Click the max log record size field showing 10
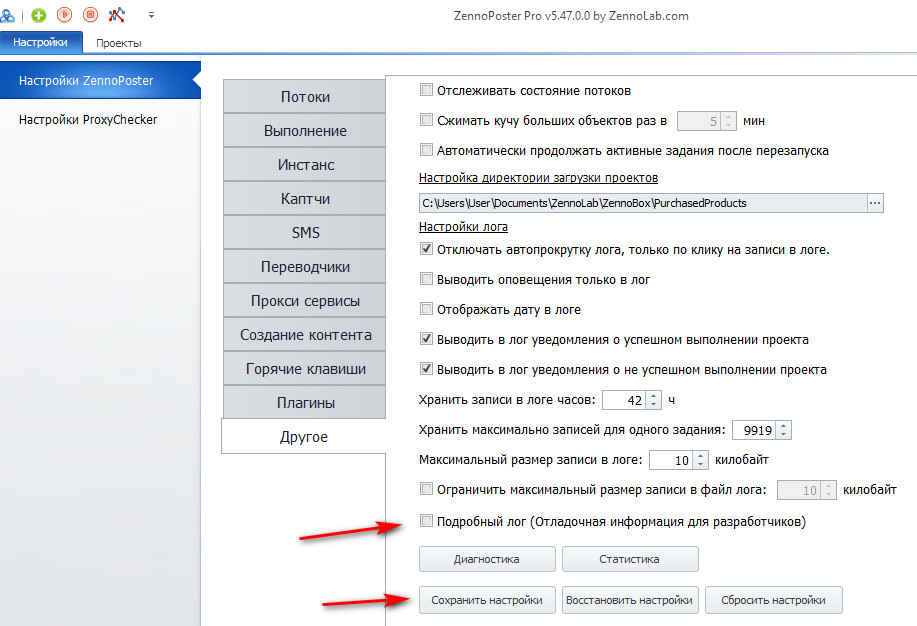Viewport: 917px width, 626px height. [x=671, y=460]
